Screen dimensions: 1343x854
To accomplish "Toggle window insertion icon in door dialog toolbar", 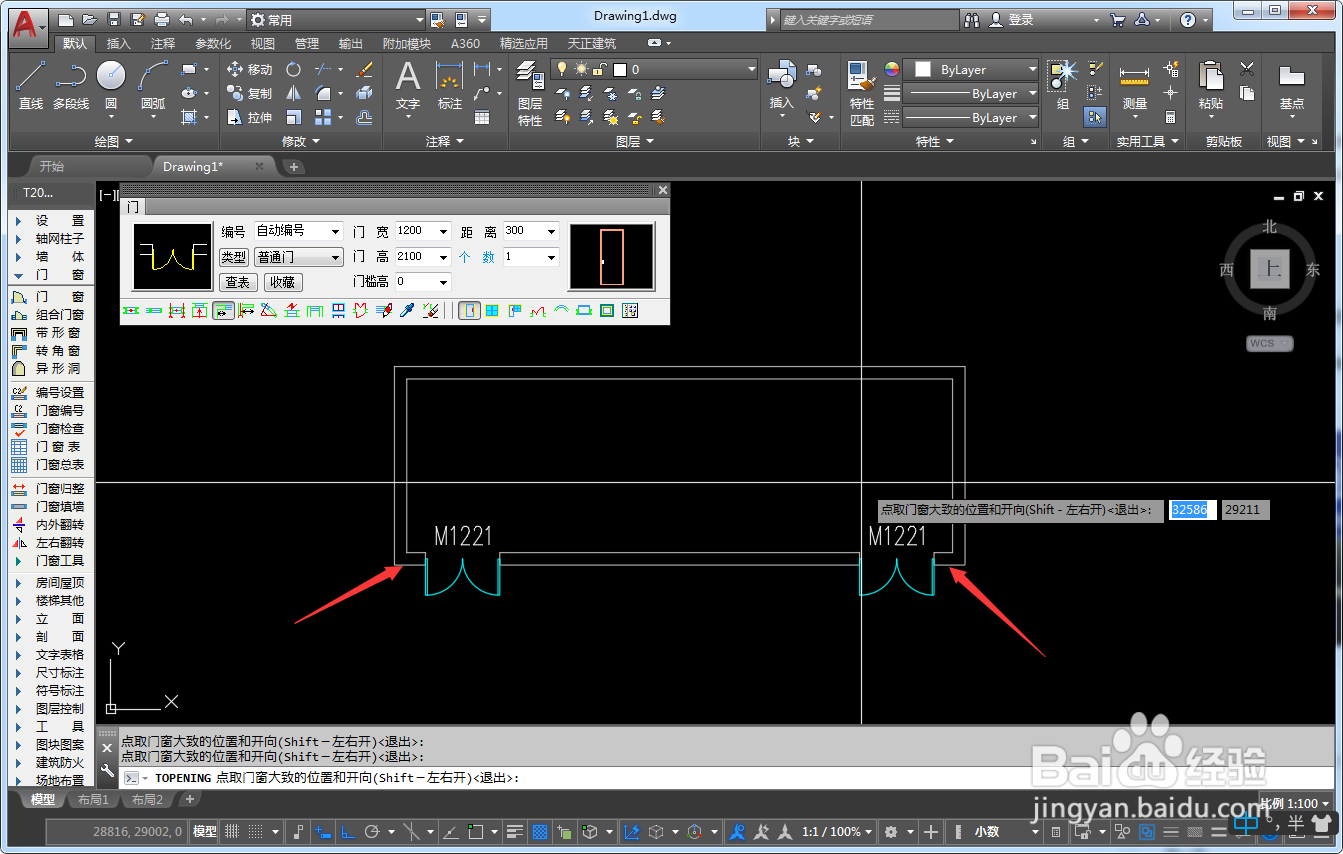I will pos(492,311).
